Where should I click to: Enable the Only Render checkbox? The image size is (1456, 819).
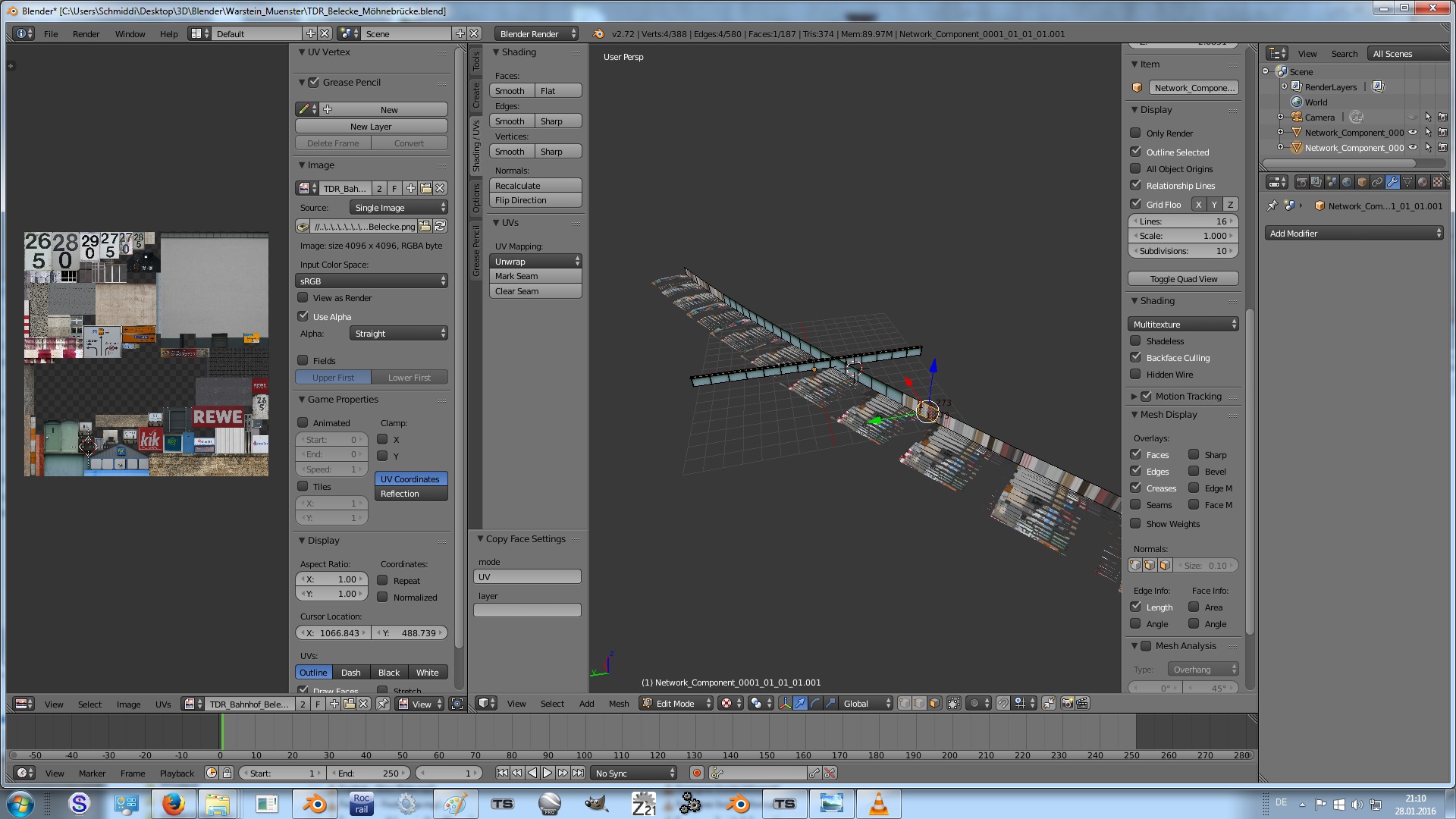1135,133
